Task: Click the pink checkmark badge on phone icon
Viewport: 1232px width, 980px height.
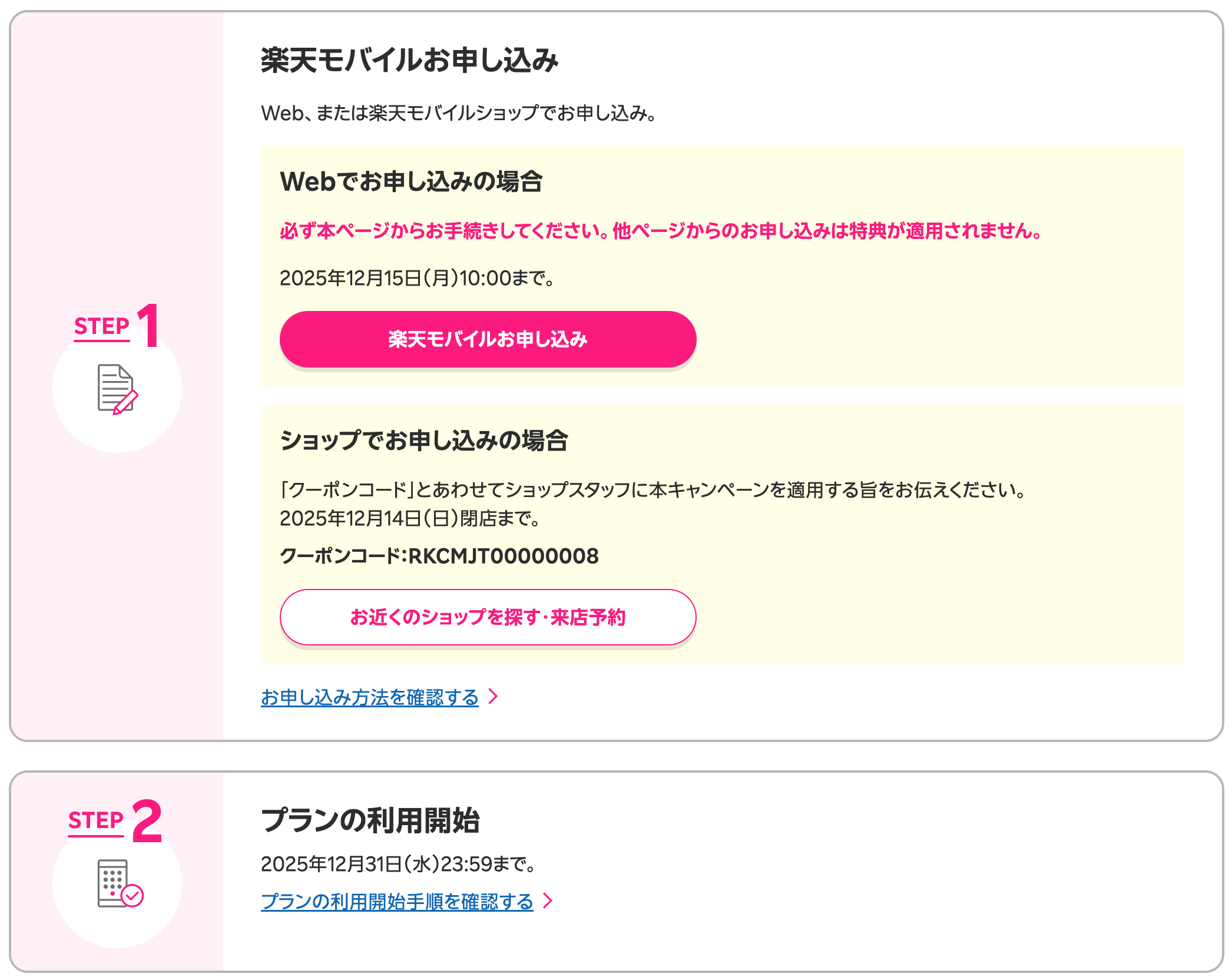Action: 133,896
